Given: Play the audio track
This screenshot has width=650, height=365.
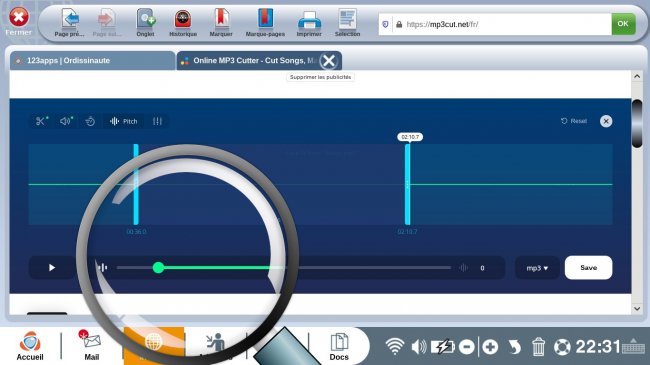Looking at the screenshot, I should 52,268.
